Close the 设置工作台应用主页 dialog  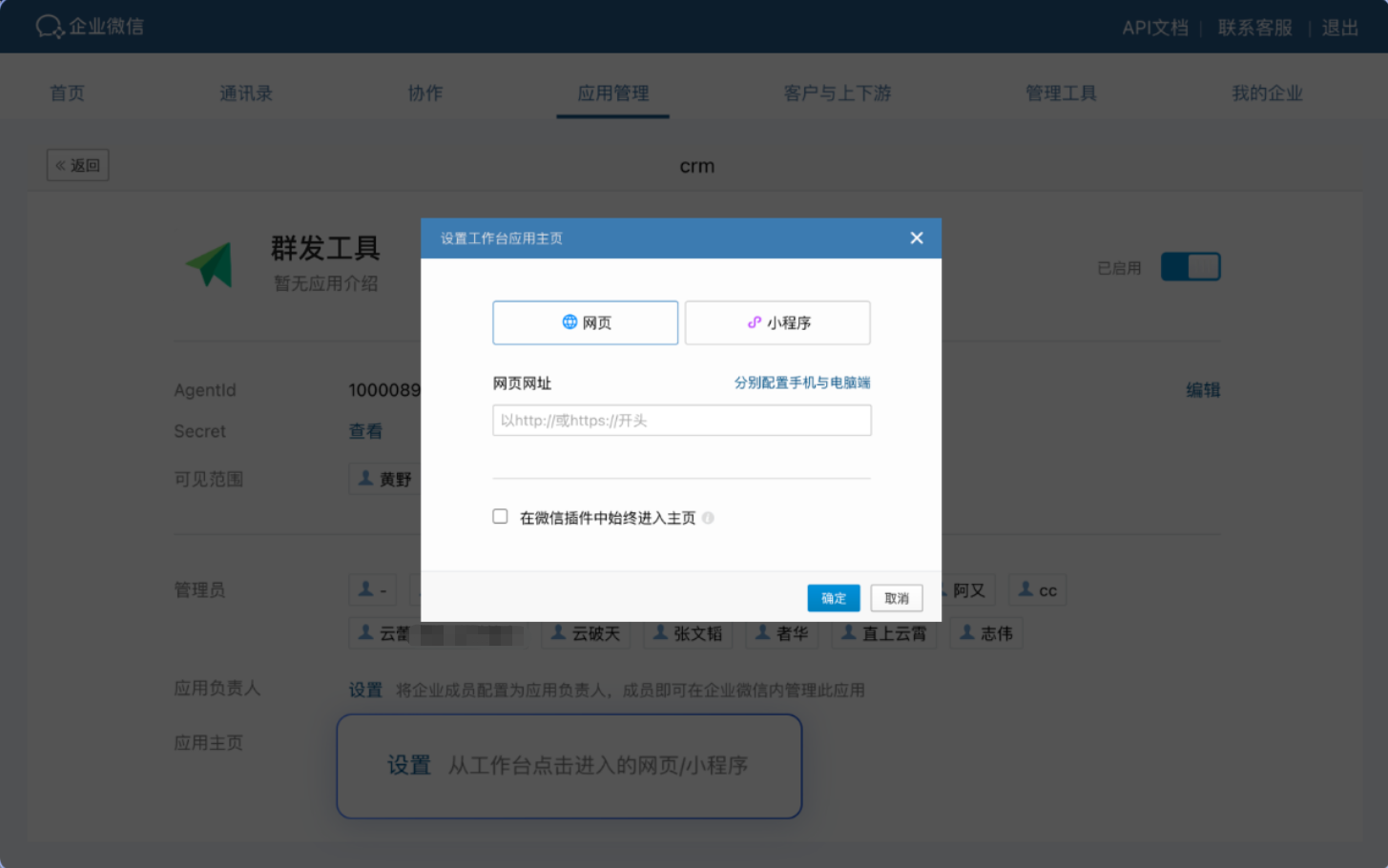[x=917, y=238]
